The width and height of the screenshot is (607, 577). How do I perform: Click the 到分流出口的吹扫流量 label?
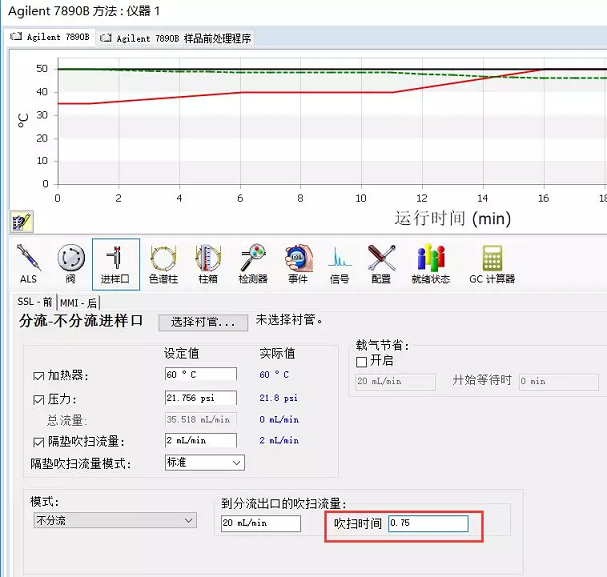click(283, 503)
